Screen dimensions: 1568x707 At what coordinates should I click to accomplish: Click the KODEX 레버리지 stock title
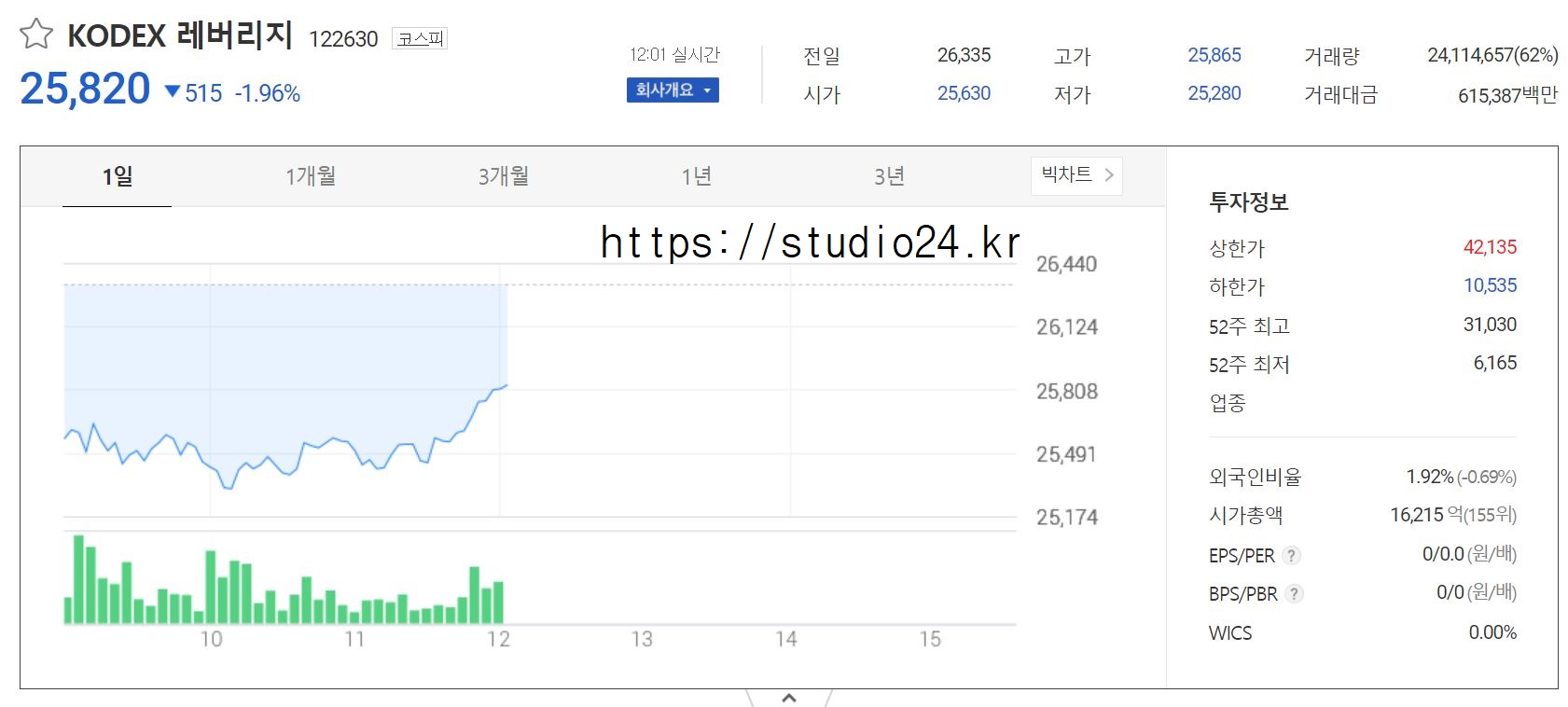(180, 35)
